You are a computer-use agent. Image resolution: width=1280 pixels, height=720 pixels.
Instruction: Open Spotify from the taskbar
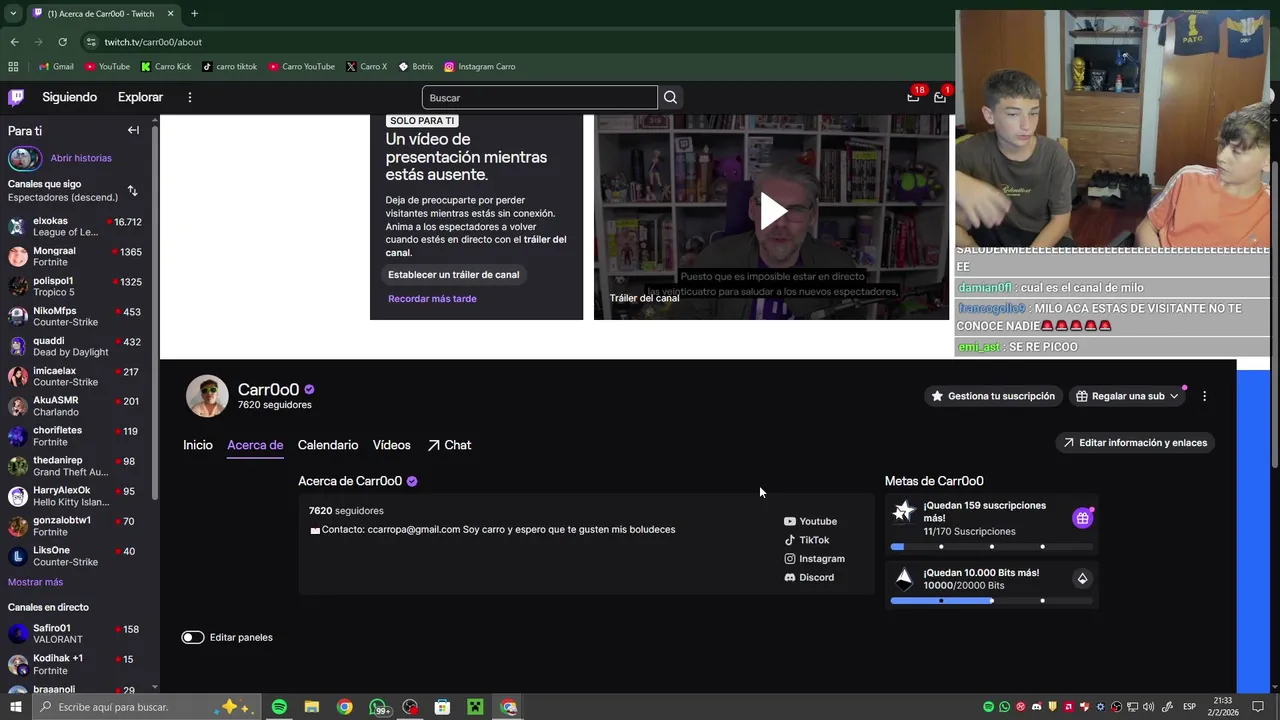(279, 707)
